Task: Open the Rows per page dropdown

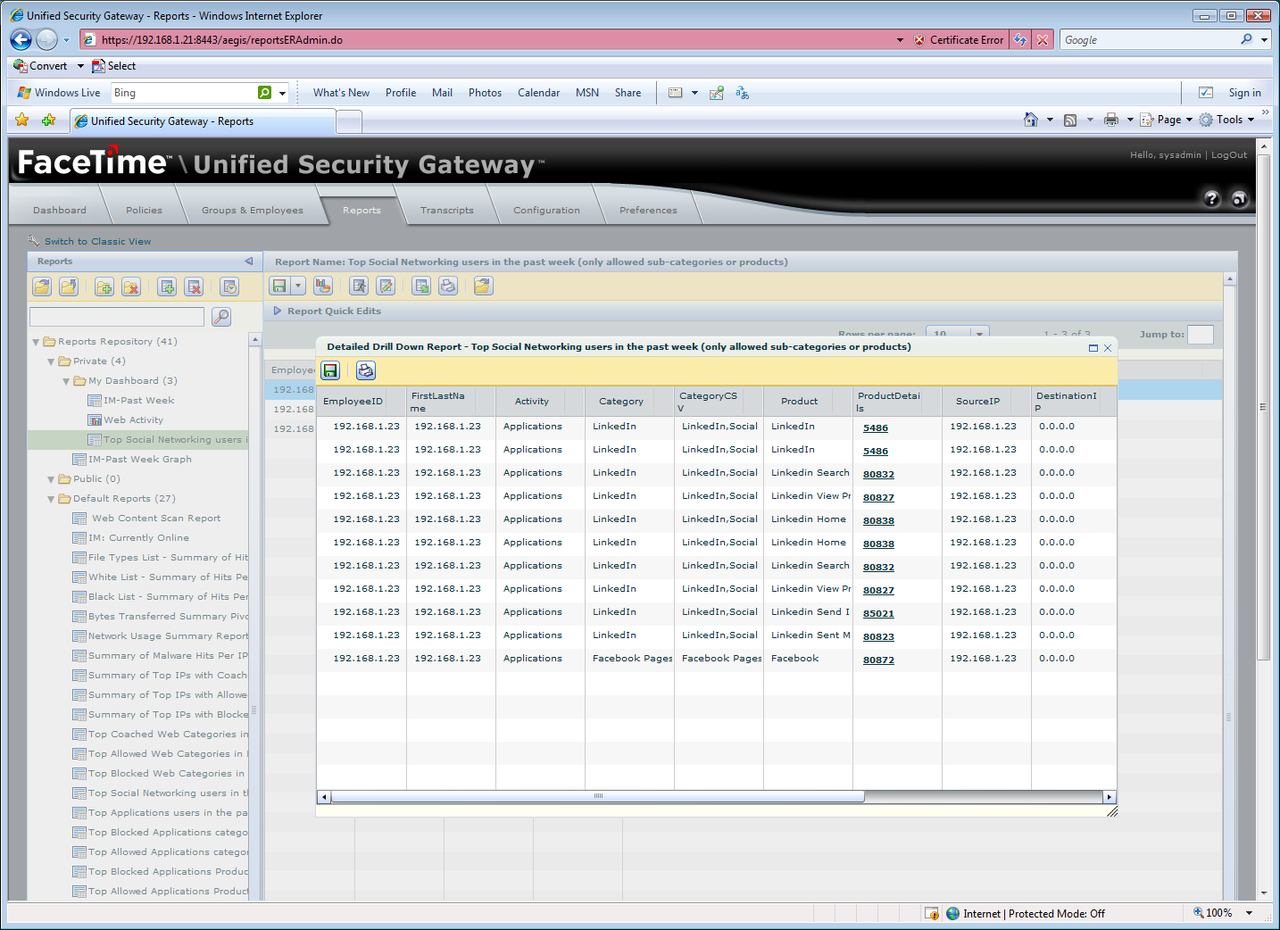Action: click(x=980, y=333)
